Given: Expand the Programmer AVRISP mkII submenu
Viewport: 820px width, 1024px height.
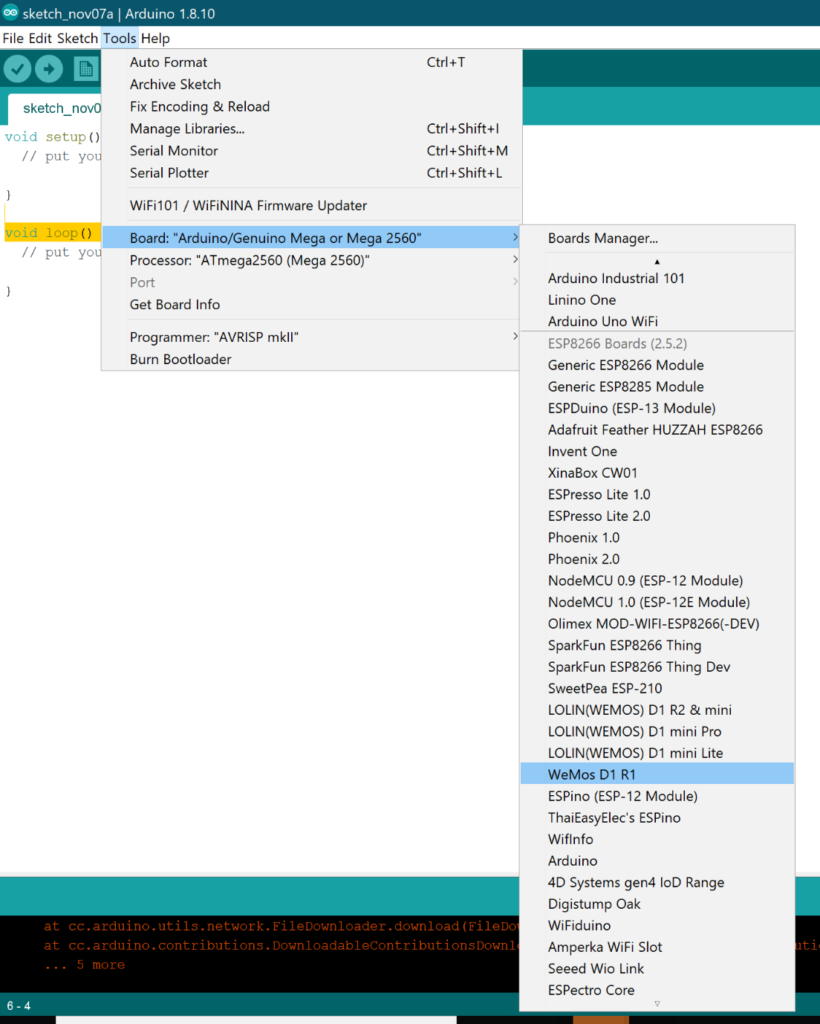Looking at the screenshot, I should (312, 337).
